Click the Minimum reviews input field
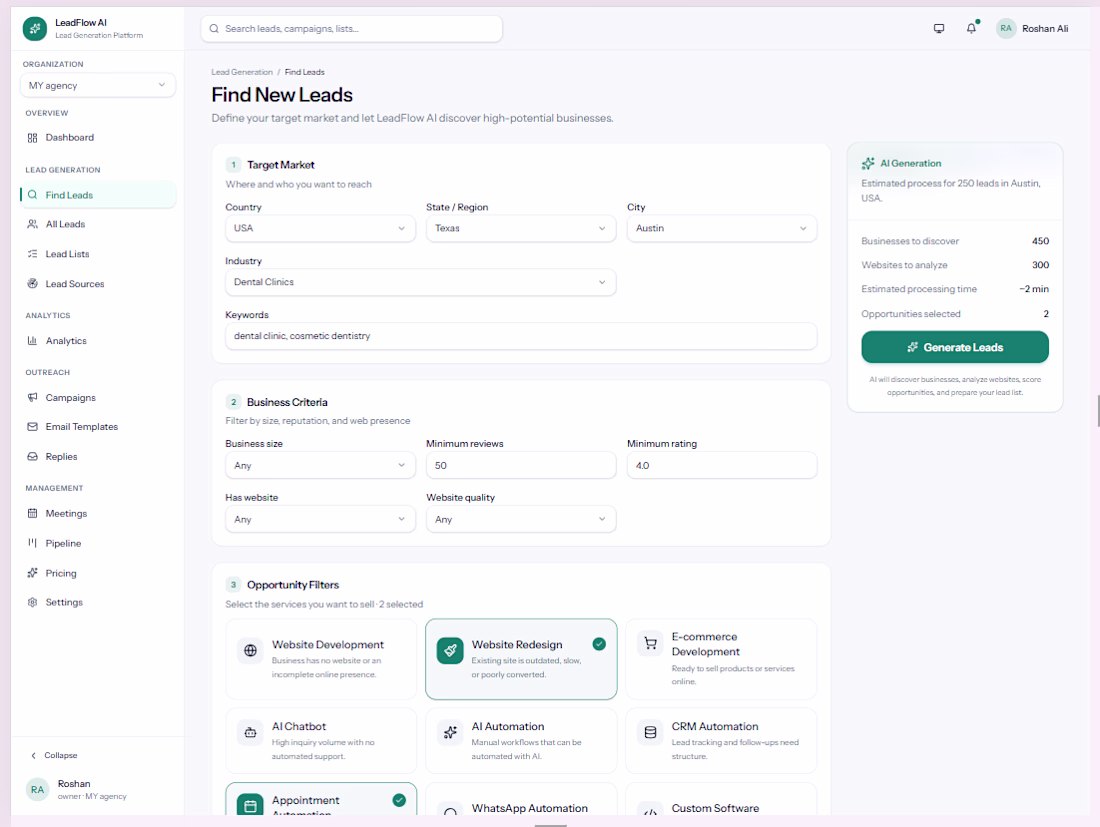 pos(521,466)
